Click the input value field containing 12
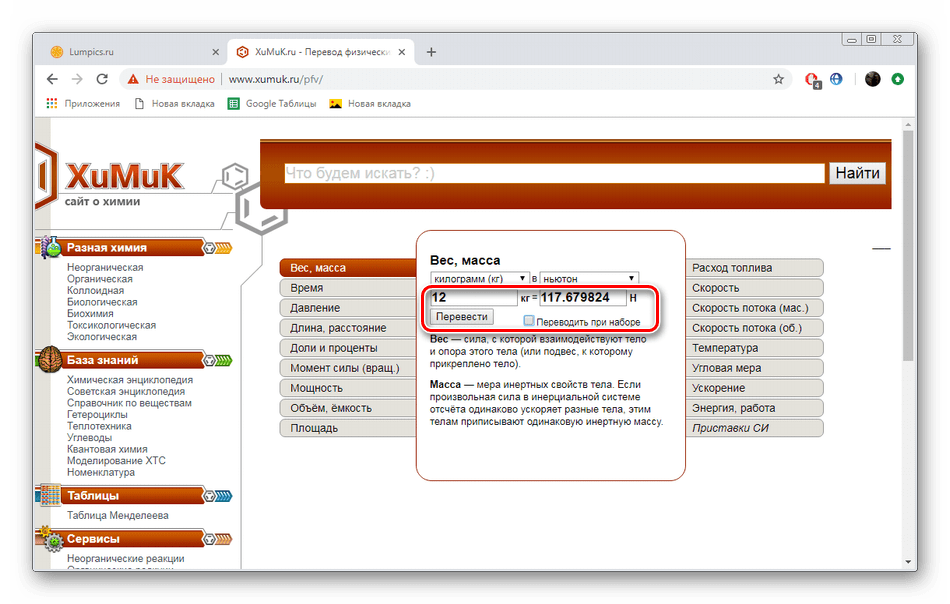Image resolution: width=950 pixels, height=604 pixels. (473, 297)
